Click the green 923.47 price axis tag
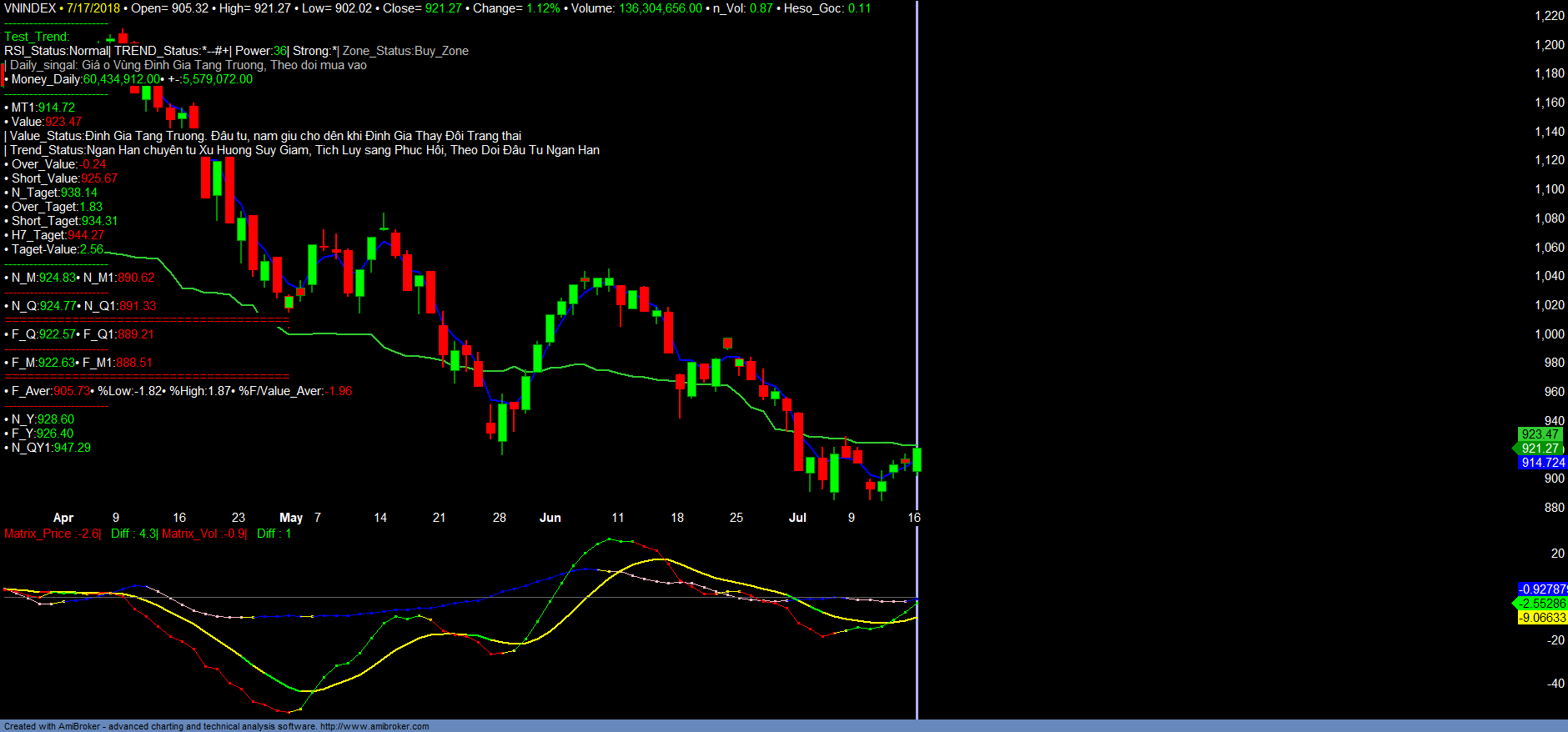 coord(1540,434)
